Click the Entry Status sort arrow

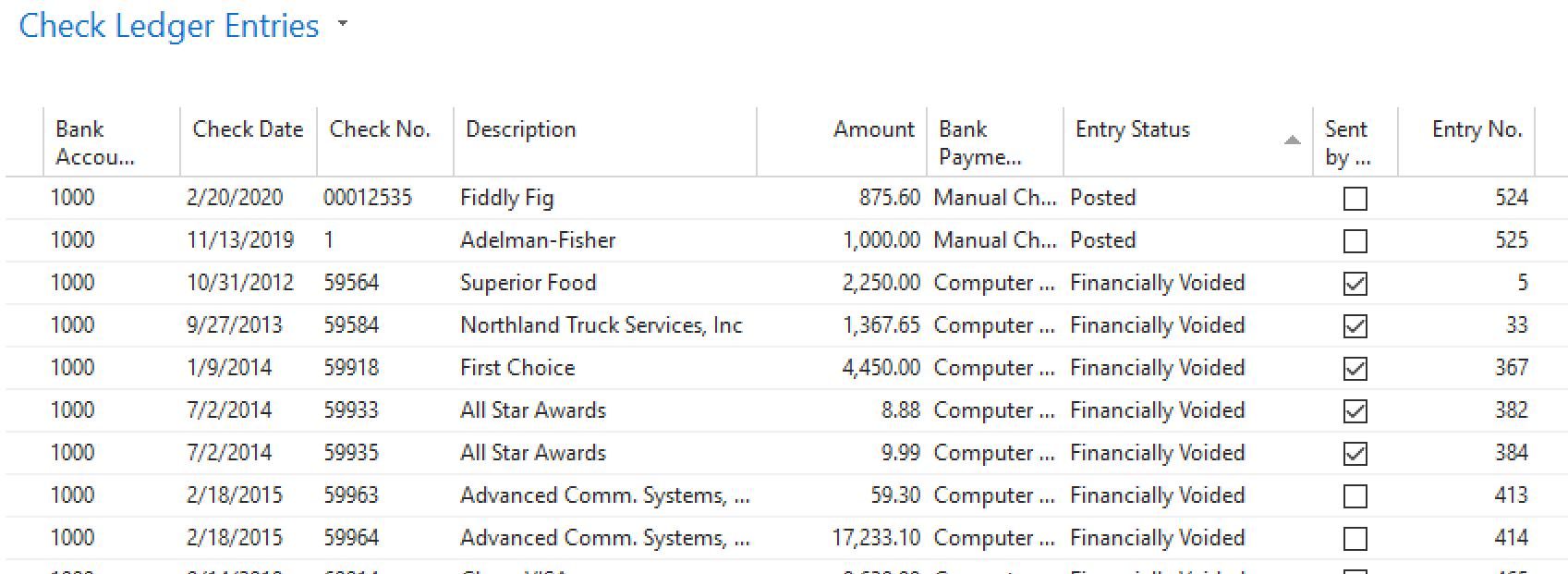point(1292,140)
